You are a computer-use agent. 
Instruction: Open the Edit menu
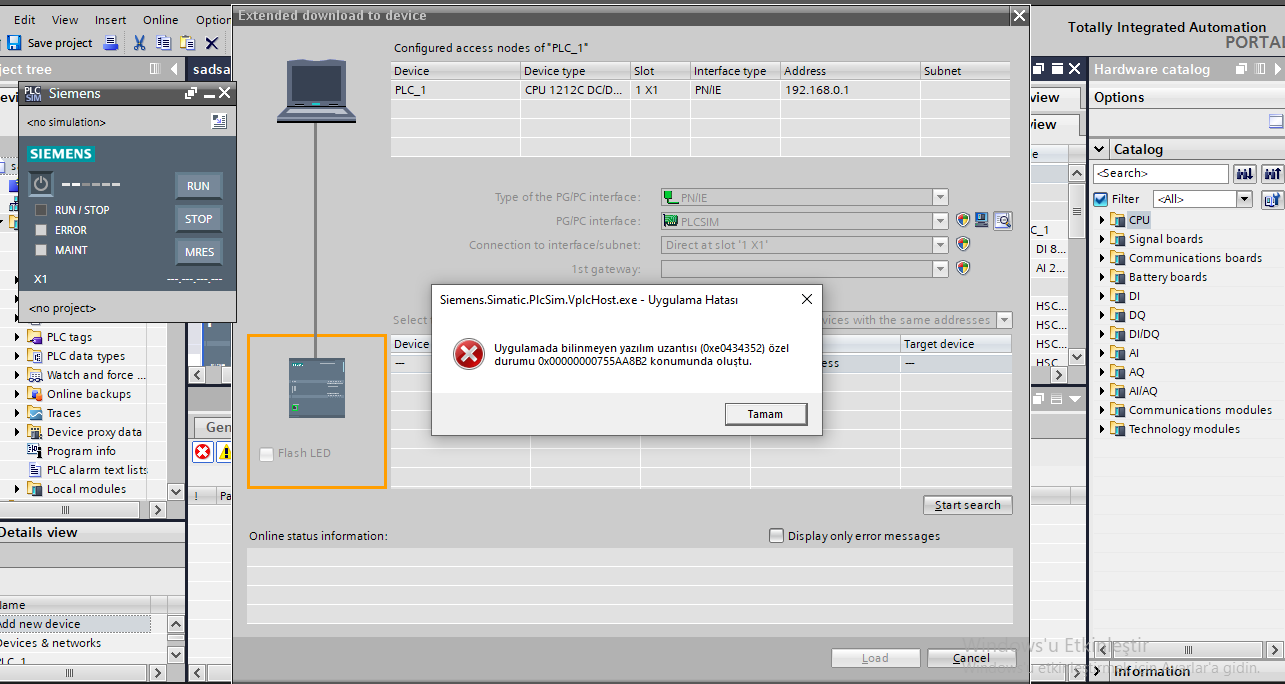point(24,19)
